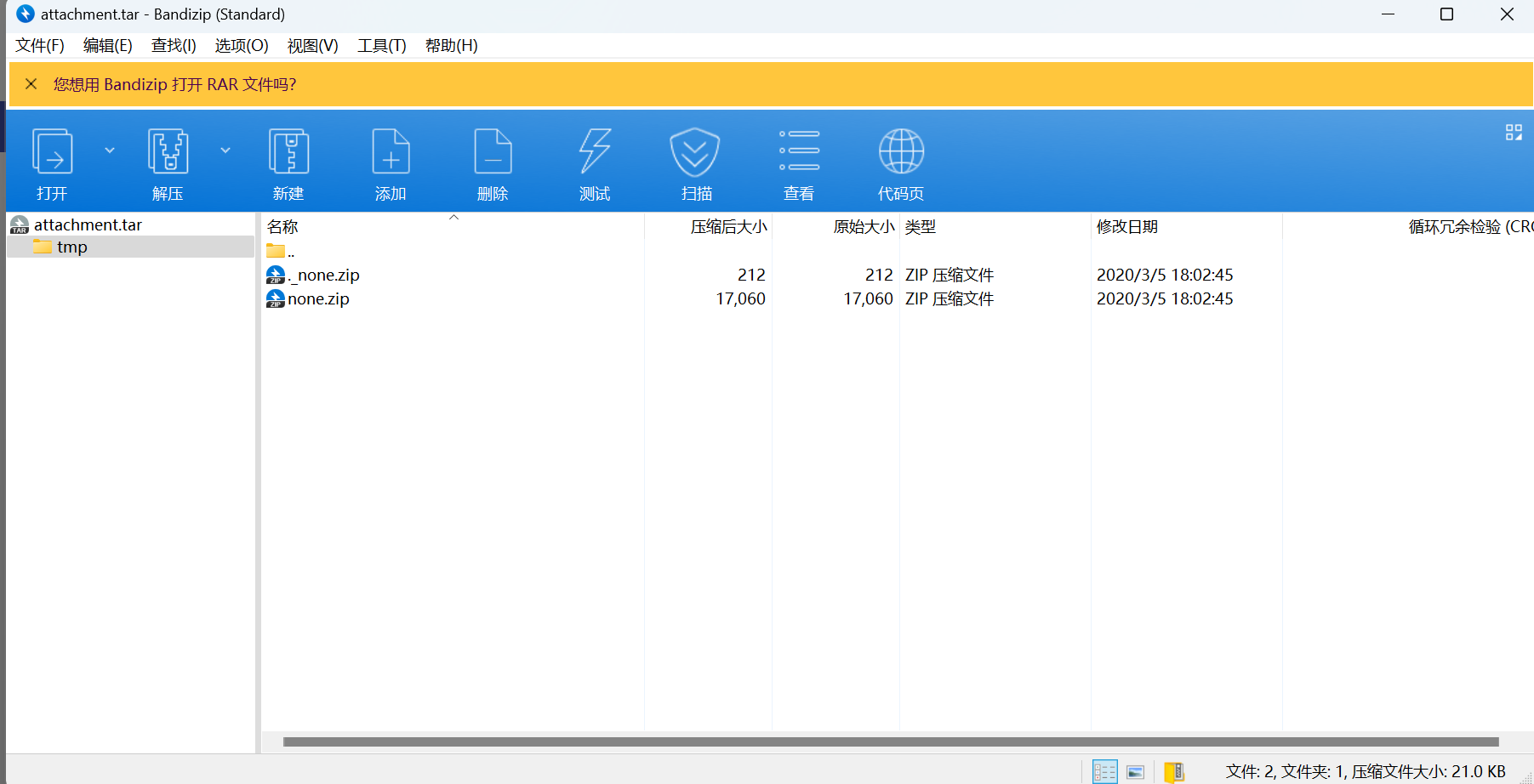Click the tmp folder icon in tree
The width and height of the screenshot is (1534, 784).
tap(43, 247)
